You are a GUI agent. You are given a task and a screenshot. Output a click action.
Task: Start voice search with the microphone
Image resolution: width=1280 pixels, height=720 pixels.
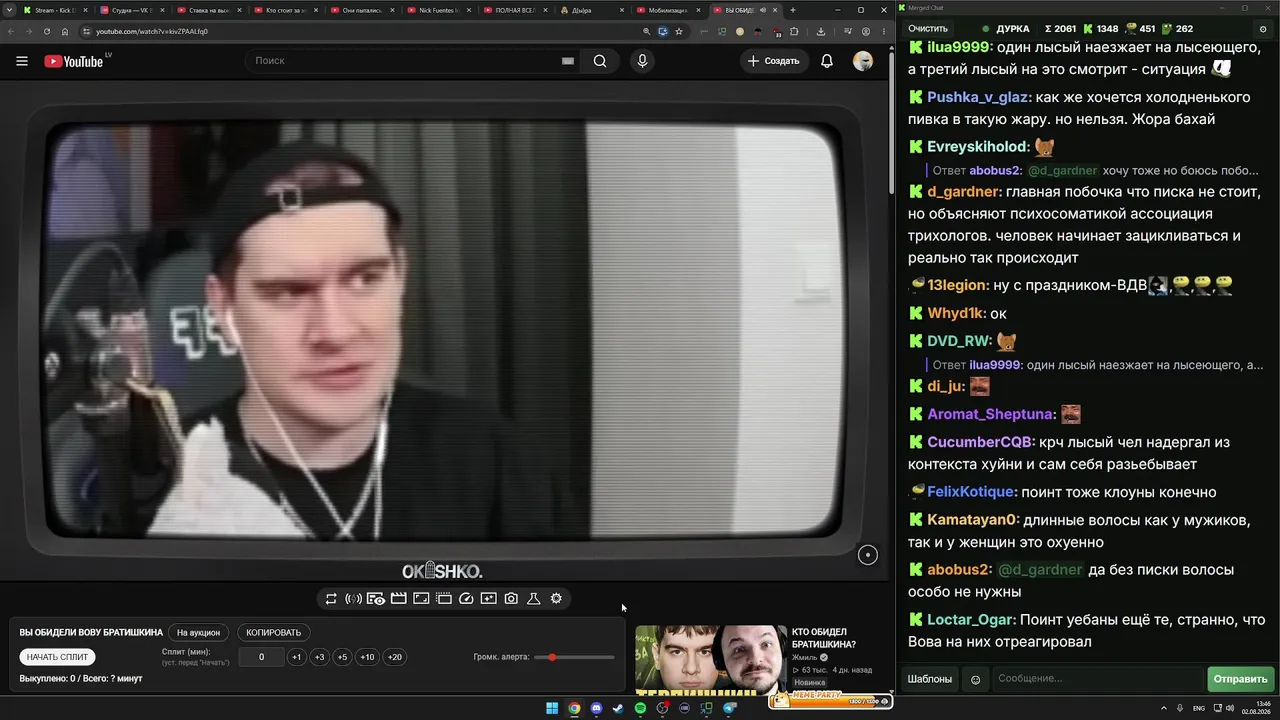coord(642,61)
